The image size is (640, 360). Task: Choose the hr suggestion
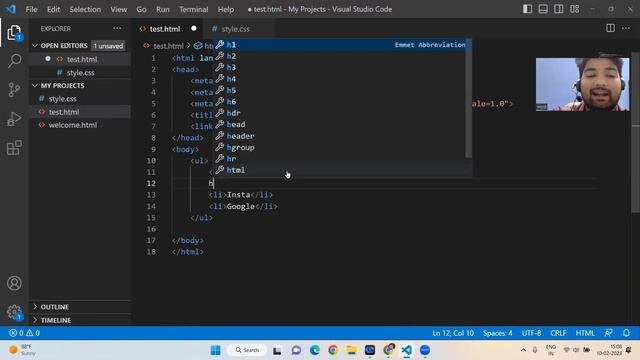341,159
